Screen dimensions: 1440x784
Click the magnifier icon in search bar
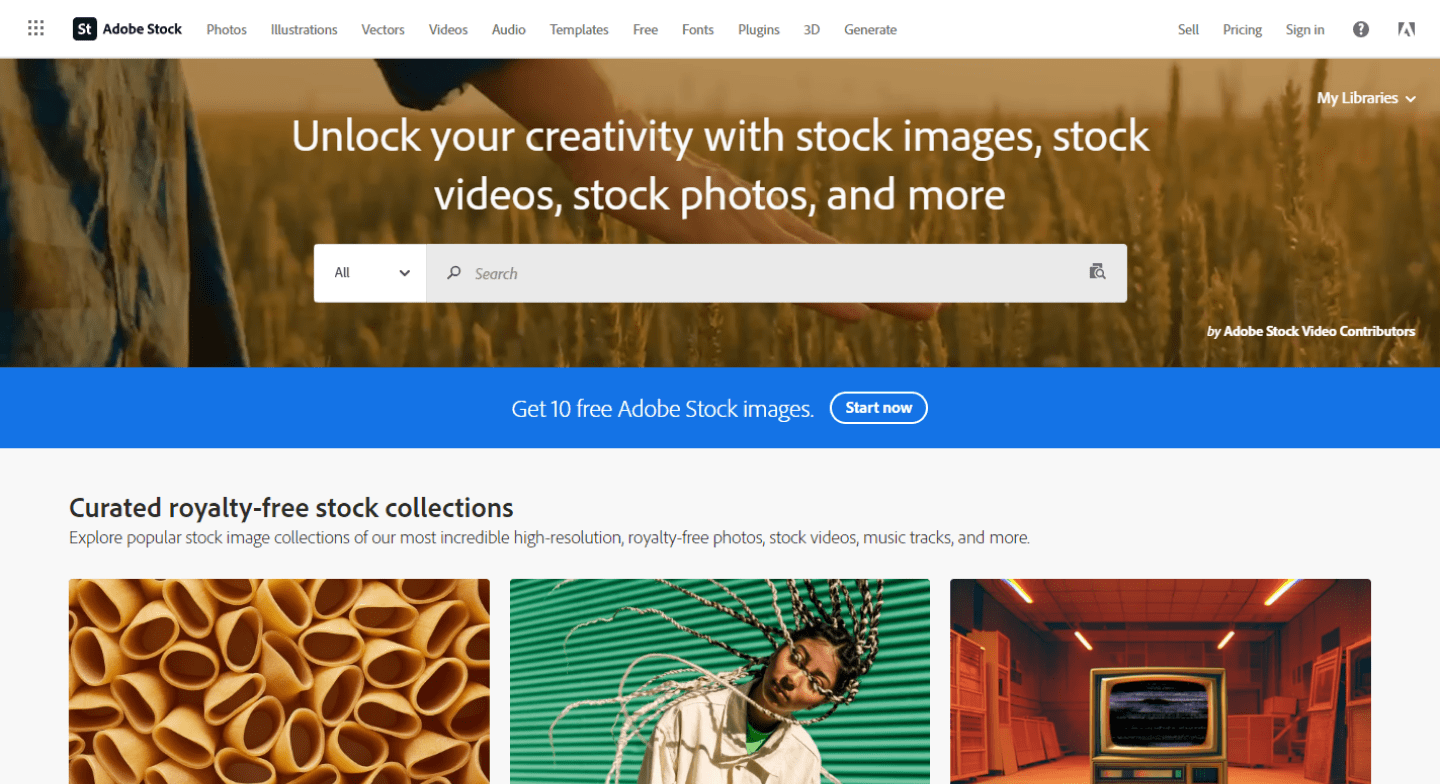454,273
